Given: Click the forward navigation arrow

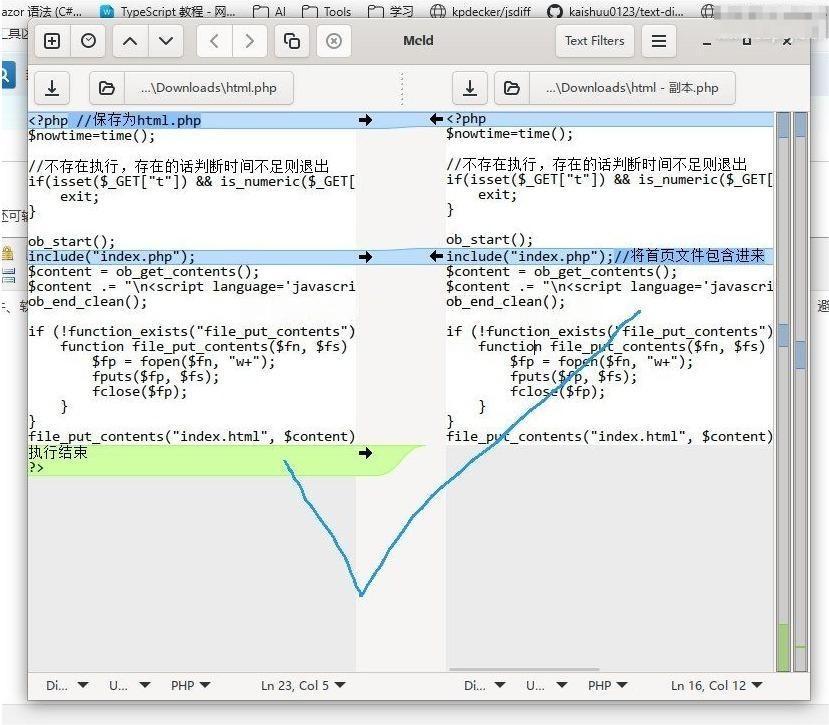Looking at the screenshot, I should pyautogui.click(x=249, y=41).
